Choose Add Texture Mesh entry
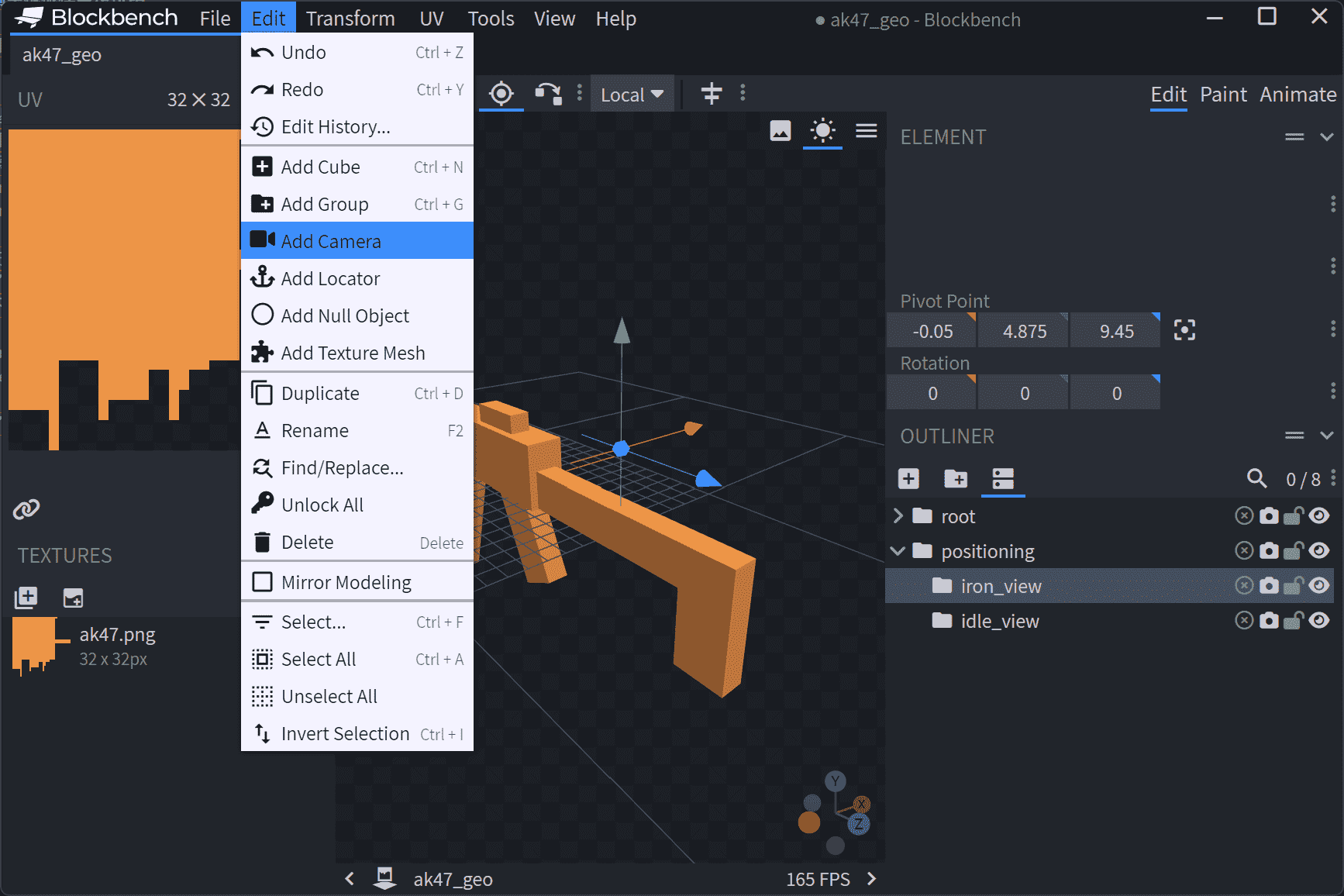This screenshot has width=1344, height=896. click(357, 353)
